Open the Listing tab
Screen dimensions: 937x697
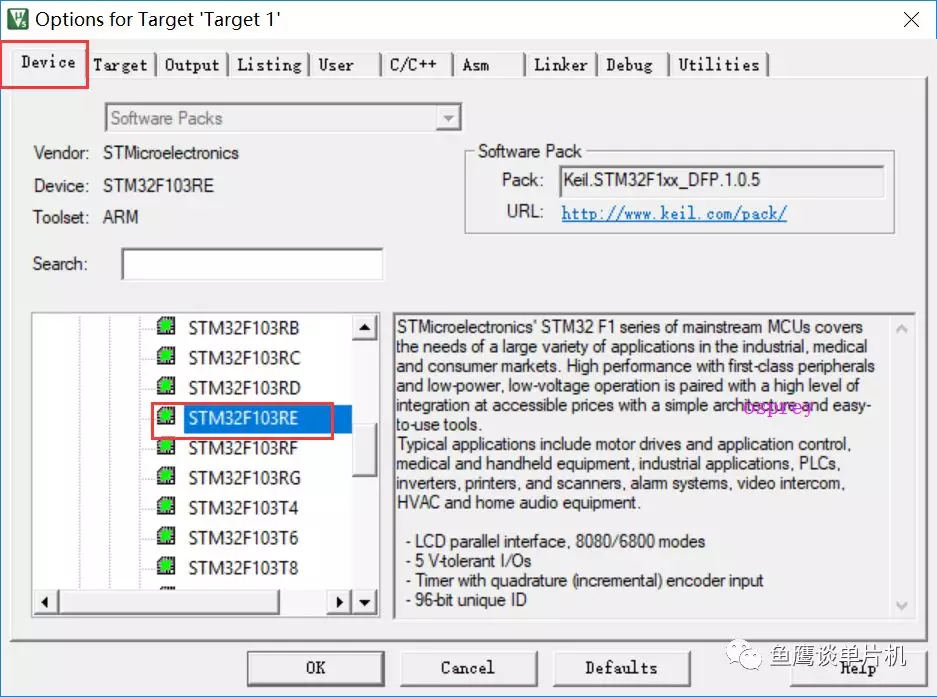point(269,65)
